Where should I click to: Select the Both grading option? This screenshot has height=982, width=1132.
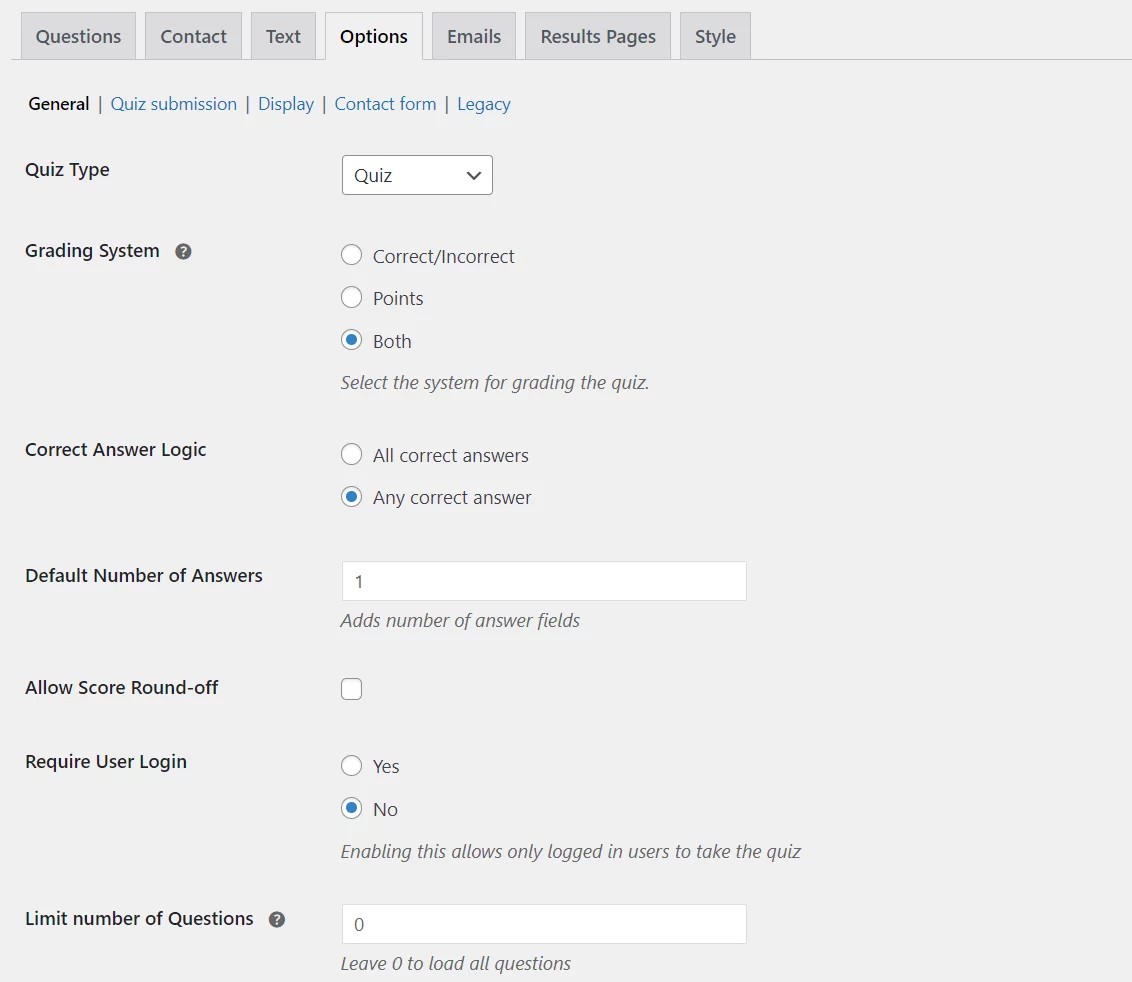(351, 339)
